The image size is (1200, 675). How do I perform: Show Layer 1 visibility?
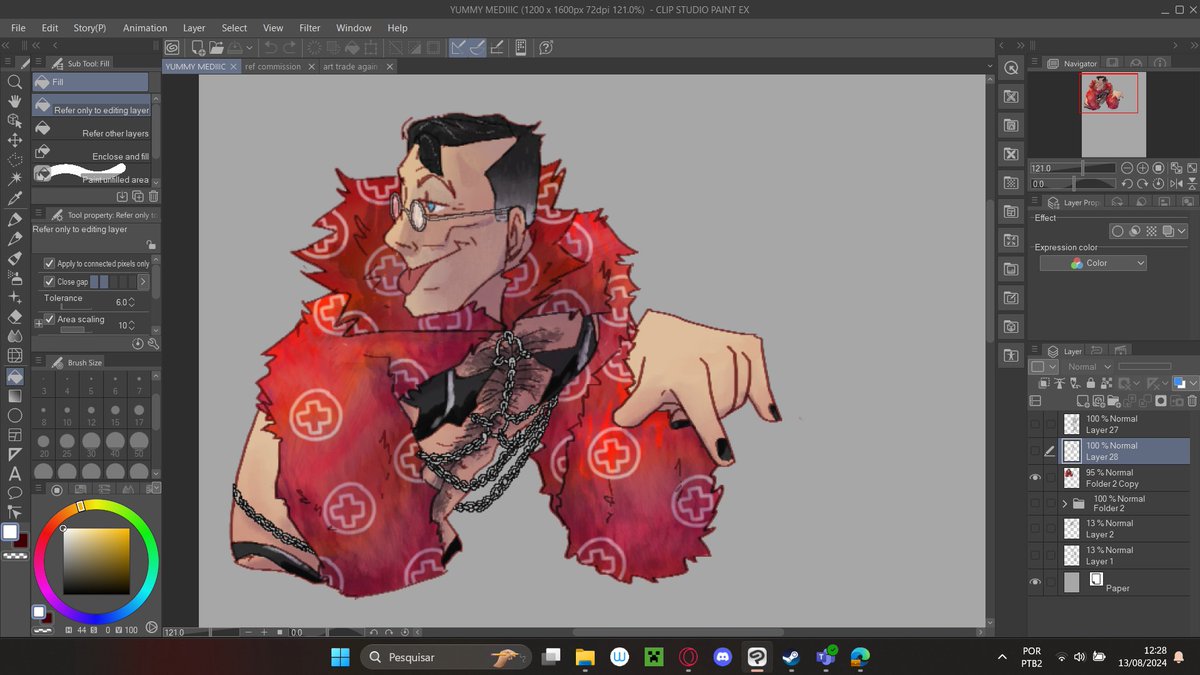coord(1035,555)
